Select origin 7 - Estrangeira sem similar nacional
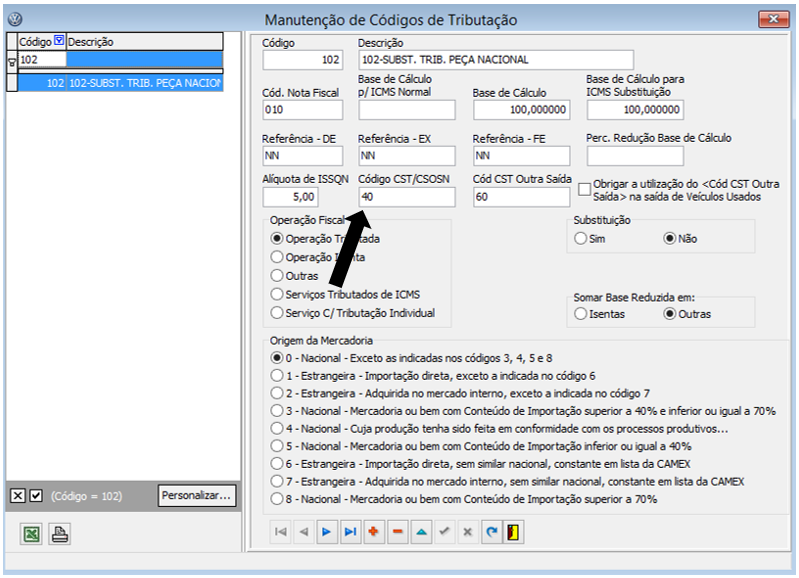Image resolution: width=799 pixels, height=578 pixels. point(277,481)
